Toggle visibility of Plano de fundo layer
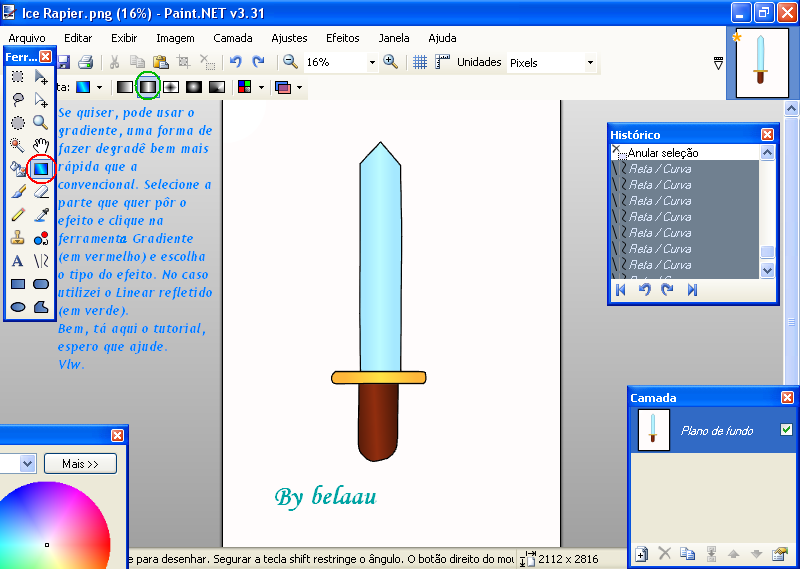Viewport: 801px width, 569px height. point(785,430)
